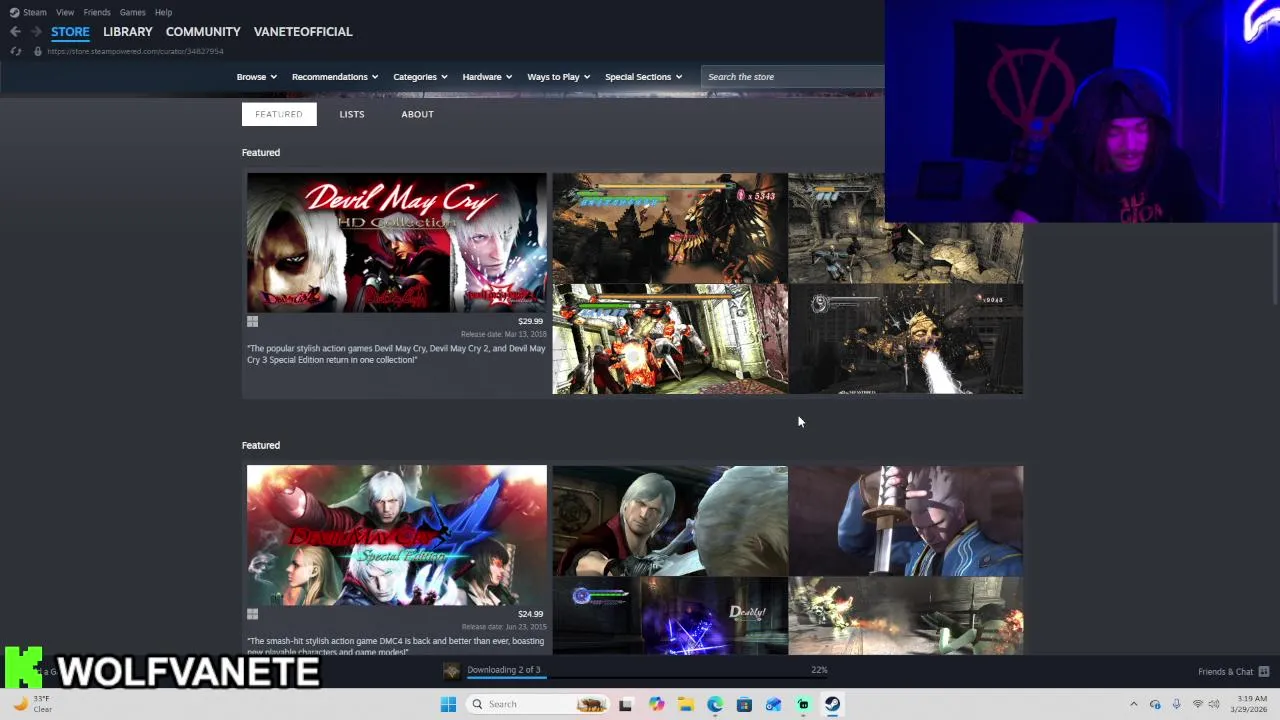
Task: View the fiery battle screenshot
Action: (905, 616)
